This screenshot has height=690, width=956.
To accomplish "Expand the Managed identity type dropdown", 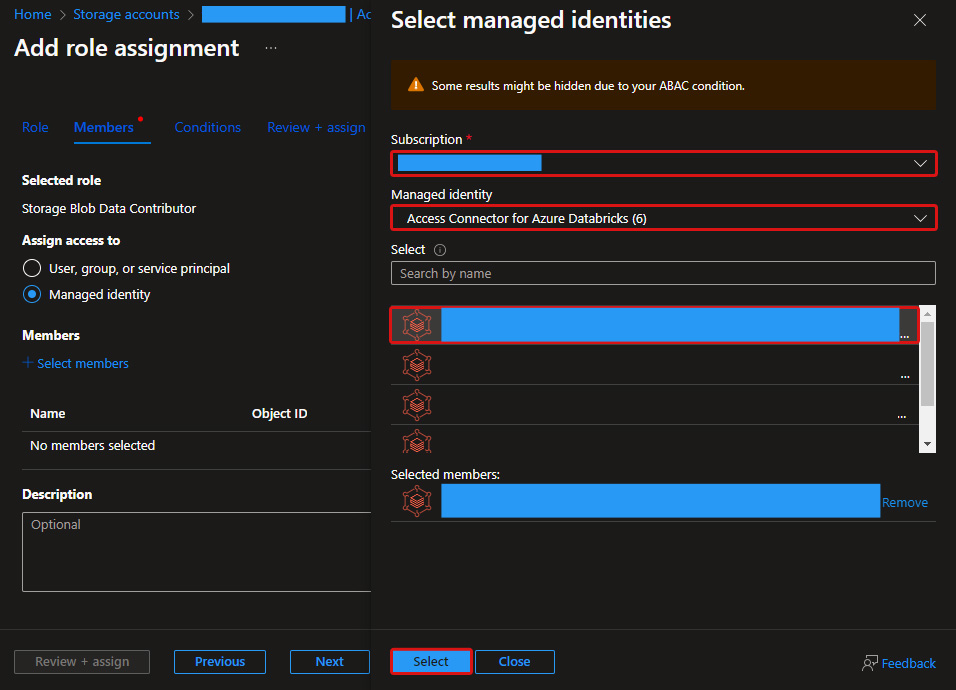I will coord(663,218).
